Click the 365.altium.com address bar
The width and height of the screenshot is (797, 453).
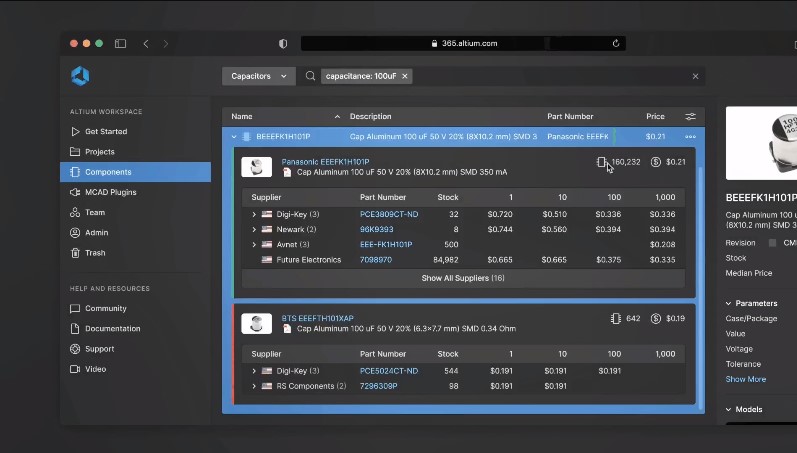[463, 44]
